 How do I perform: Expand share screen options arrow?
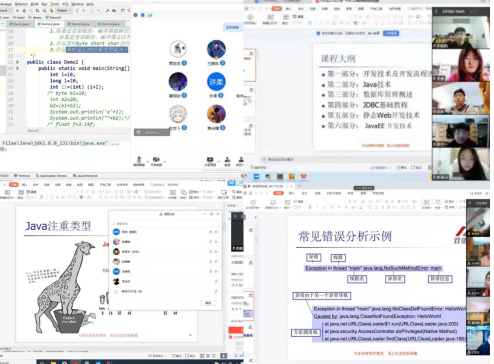click(219, 161)
